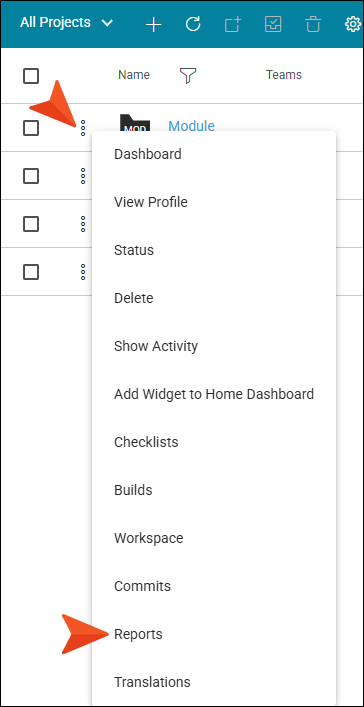Open the second row's three-dot menu
Viewport: 364px width, 707px height.
[83, 175]
